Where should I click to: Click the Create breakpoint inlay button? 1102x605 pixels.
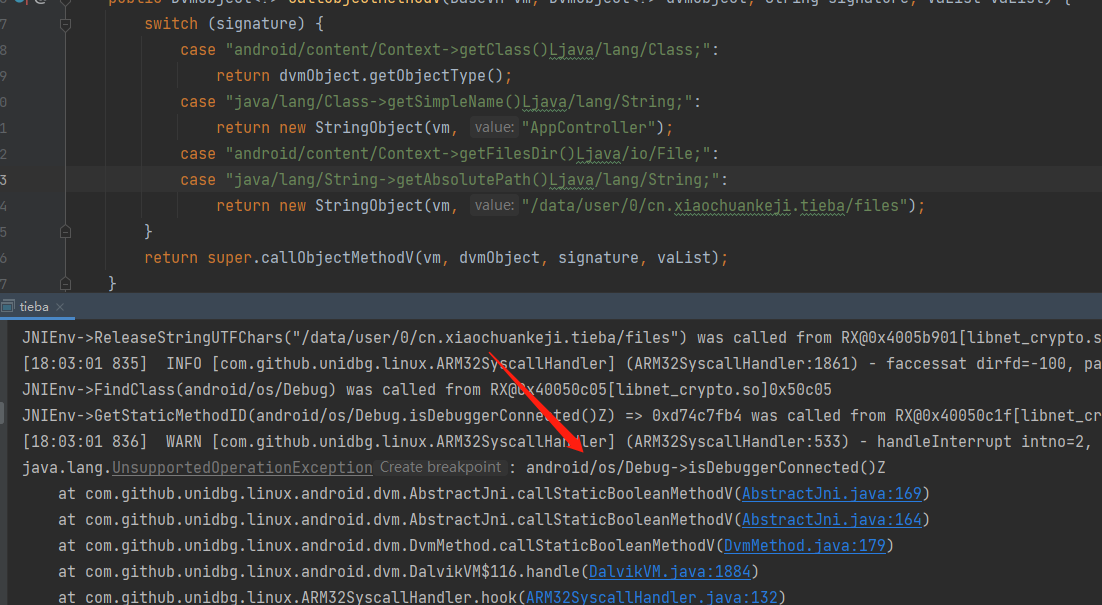coord(441,467)
